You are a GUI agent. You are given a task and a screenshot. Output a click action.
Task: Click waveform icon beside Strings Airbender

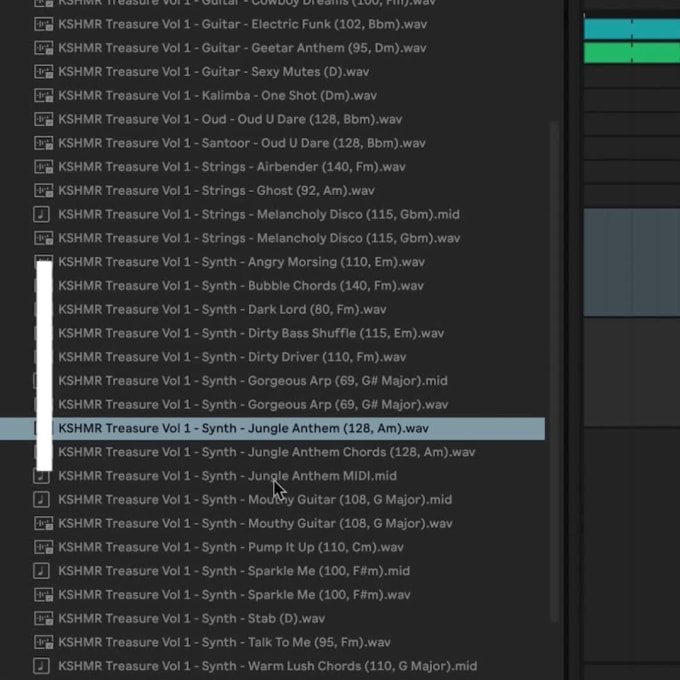coord(43,167)
